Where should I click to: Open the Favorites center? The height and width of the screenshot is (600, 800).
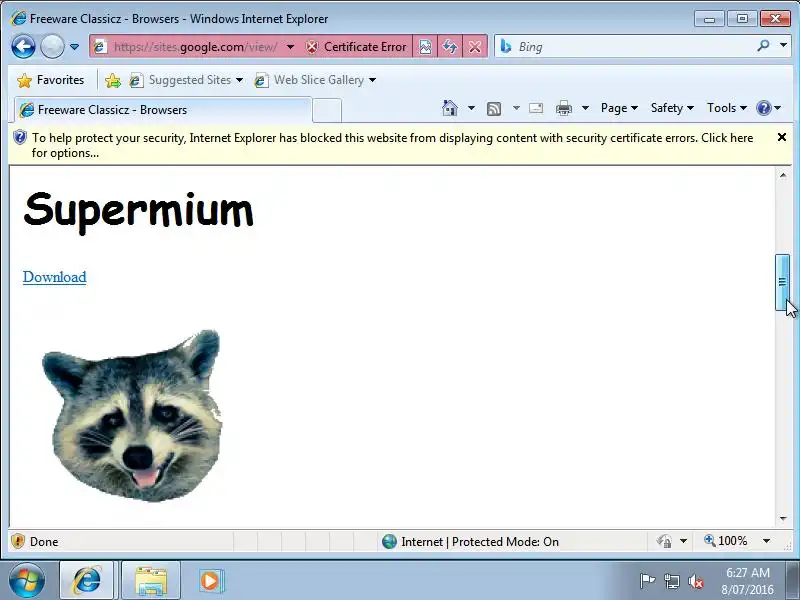tap(51, 80)
